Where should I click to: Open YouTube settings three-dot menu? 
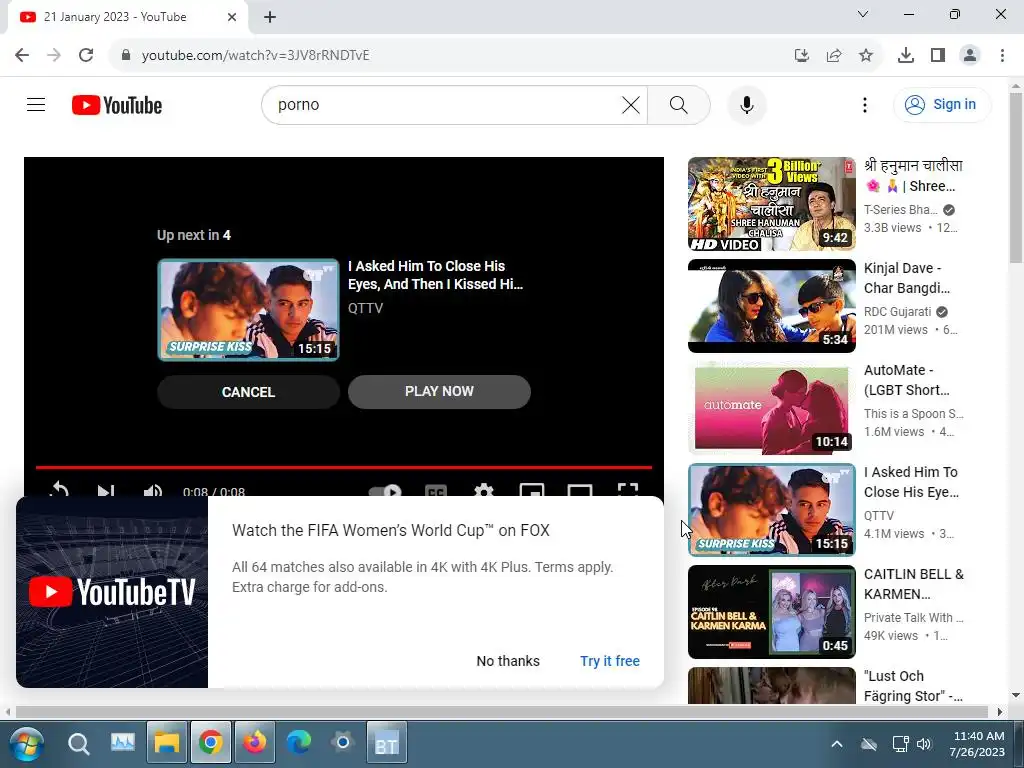click(865, 104)
